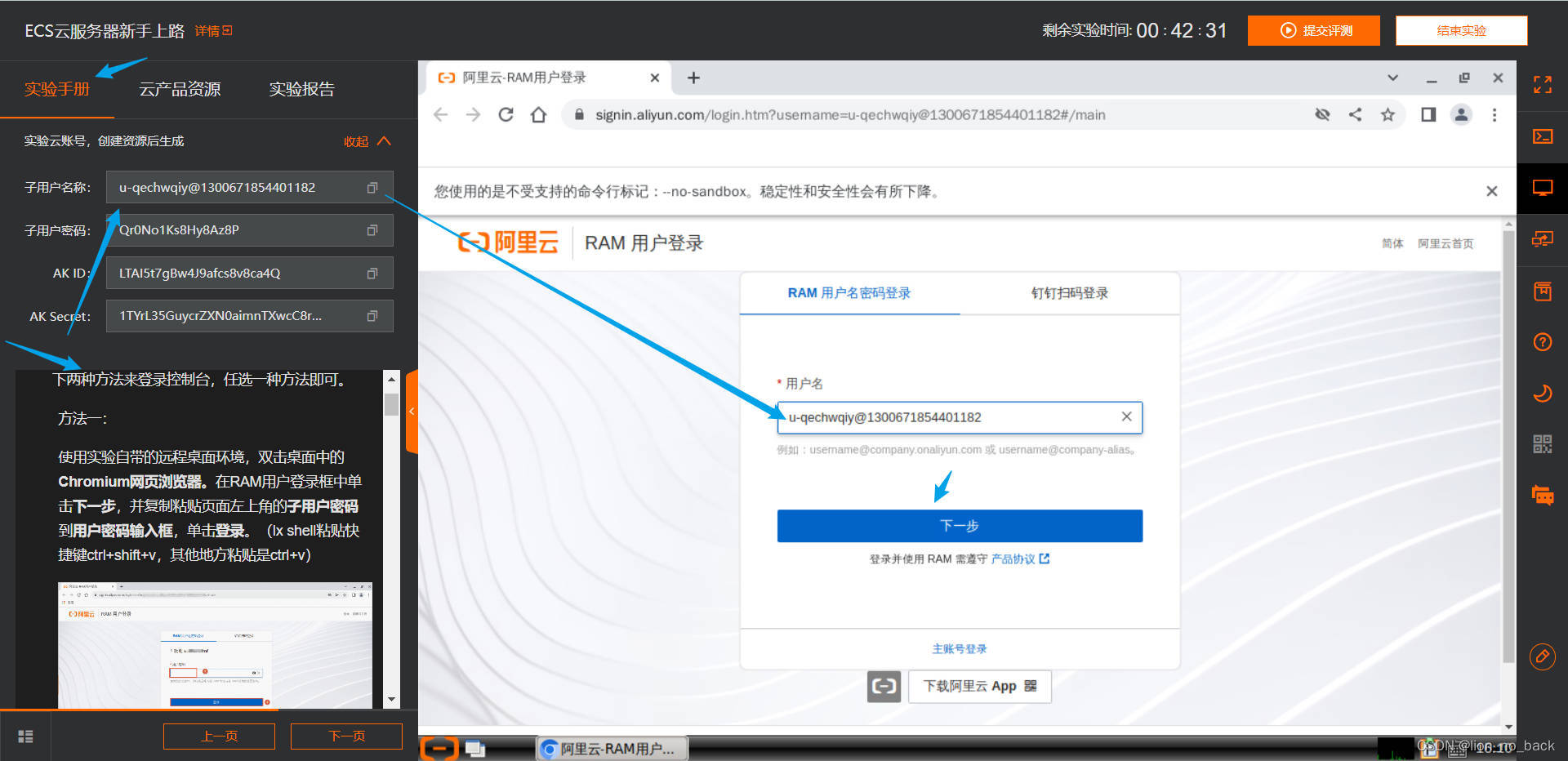Switch to 云产品资源 tab
This screenshot has width=1568, height=761.
[x=180, y=89]
